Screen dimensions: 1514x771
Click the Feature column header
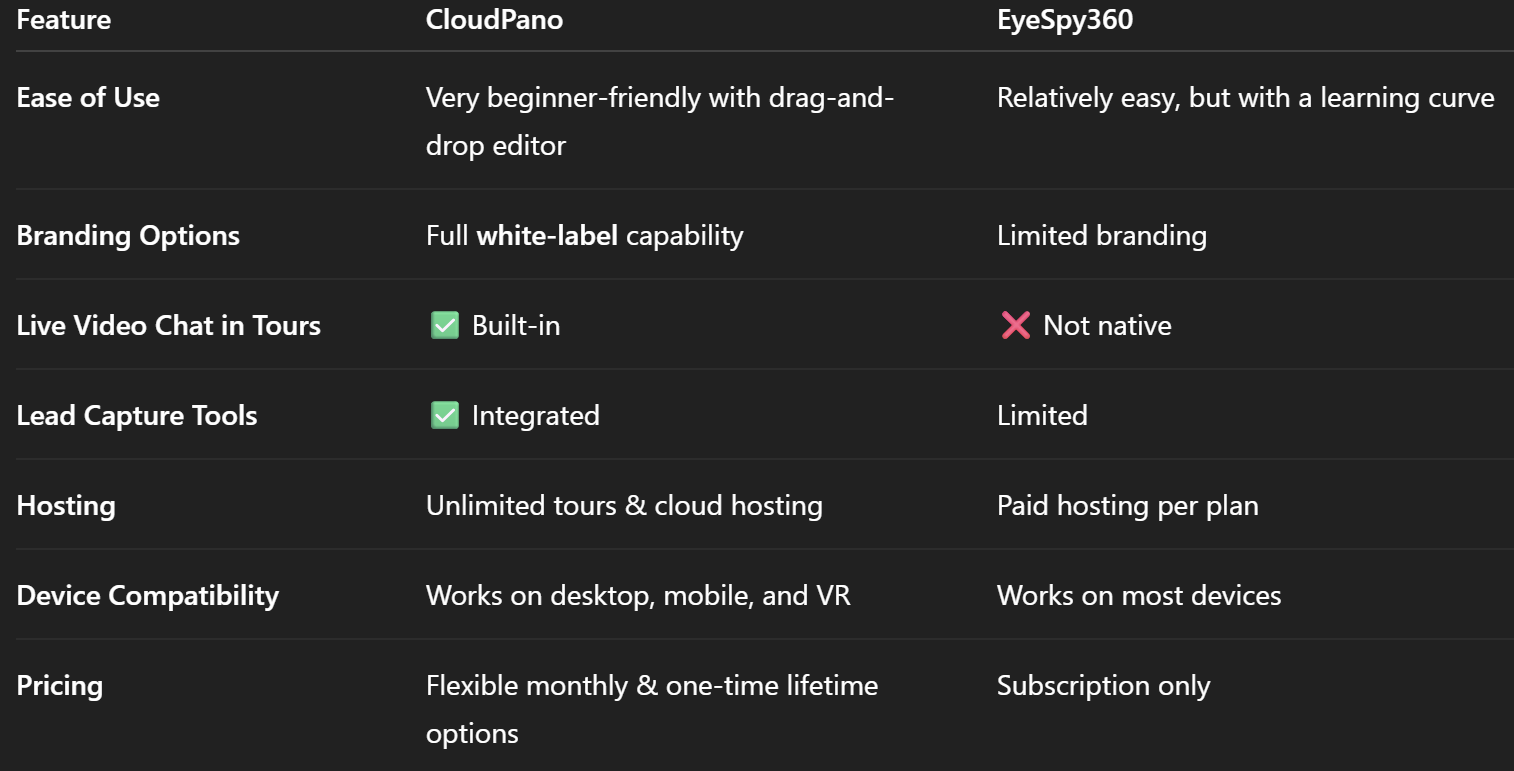pyautogui.click(x=64, y=19)
